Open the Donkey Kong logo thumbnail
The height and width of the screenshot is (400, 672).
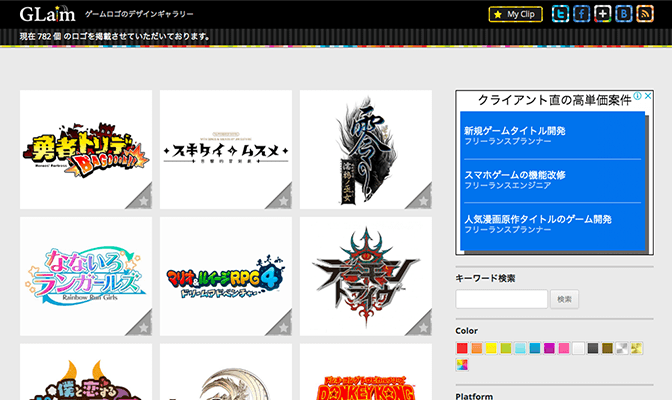[x=366, y=372]
